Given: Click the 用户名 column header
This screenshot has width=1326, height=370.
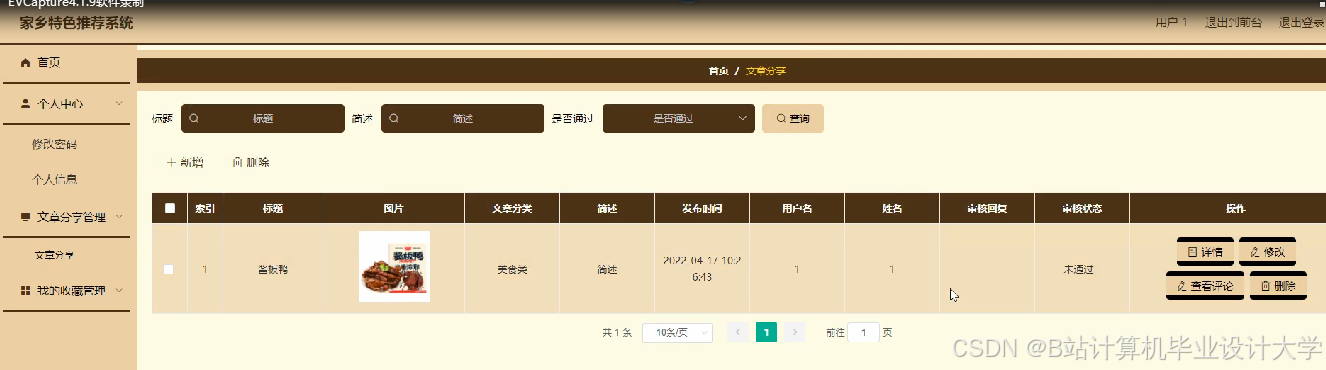Looking at the screenshot, I should 797,209.
